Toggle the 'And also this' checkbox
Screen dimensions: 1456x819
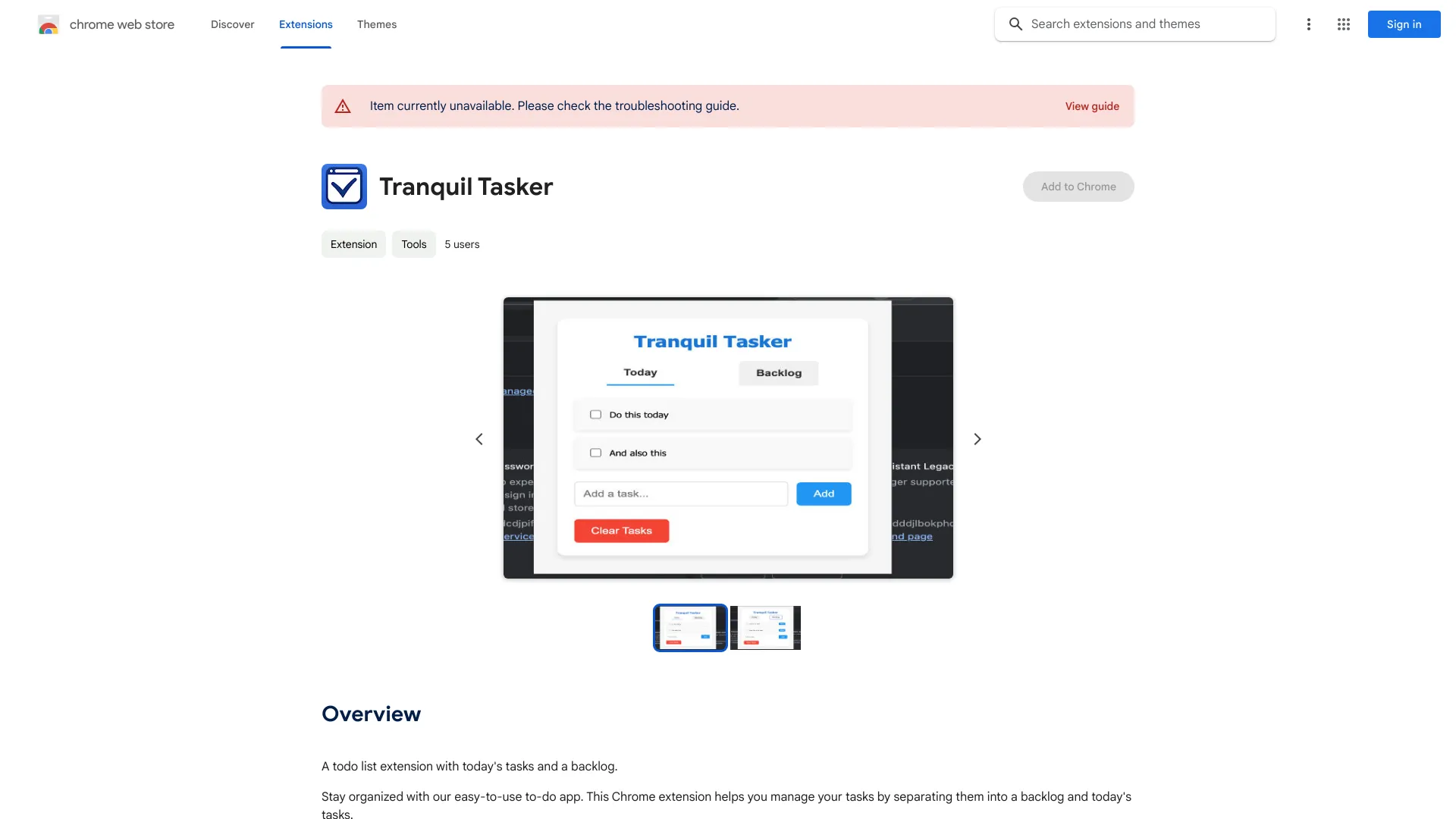point(594,453)
